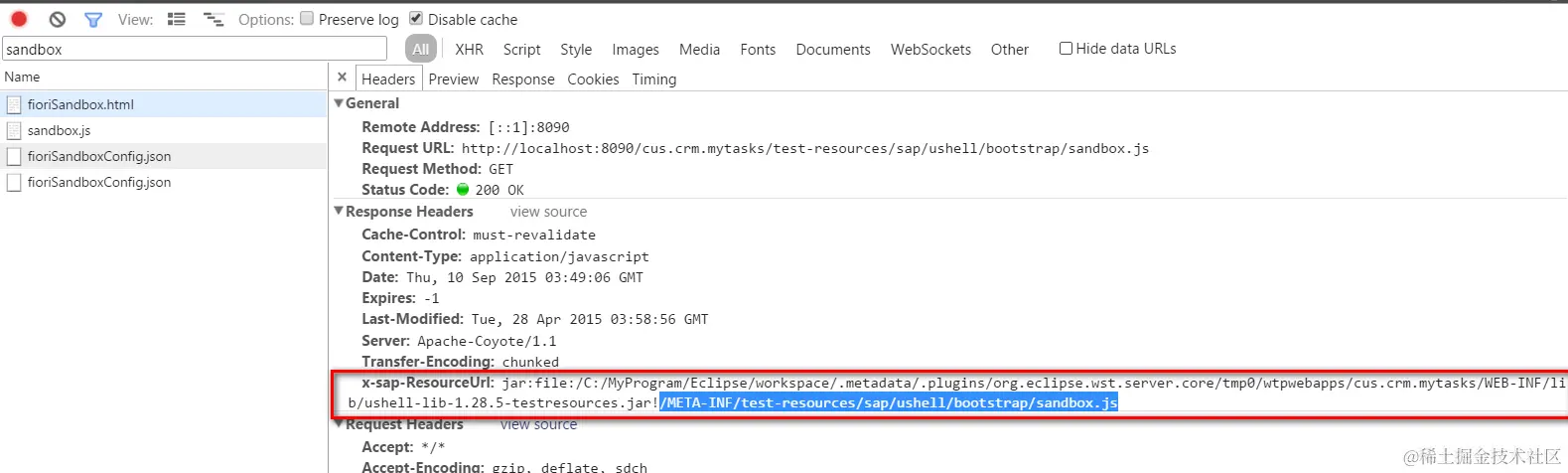Switch to the Preview tab
1568x473 pixels.
(454, 79)
